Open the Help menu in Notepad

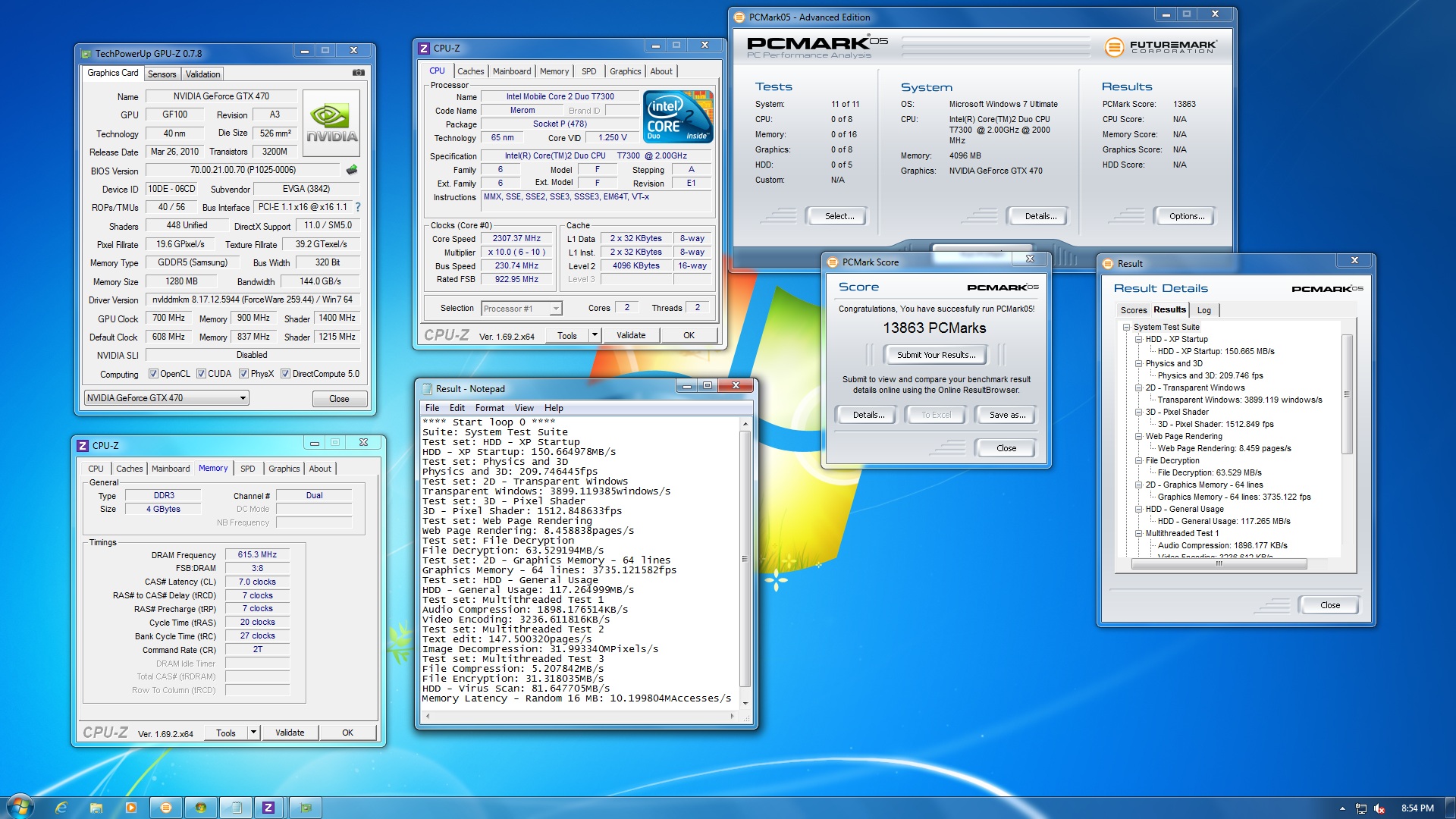[x=553, y=408]
